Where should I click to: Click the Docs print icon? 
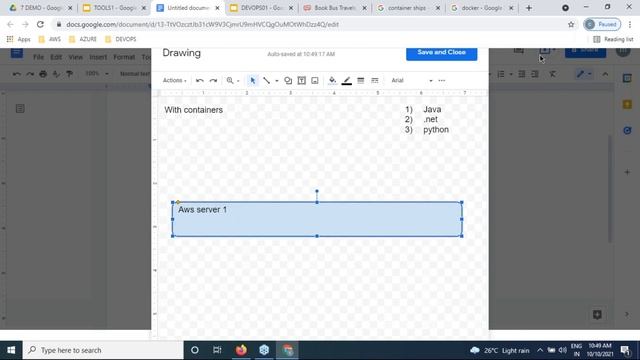coord(43,74)
